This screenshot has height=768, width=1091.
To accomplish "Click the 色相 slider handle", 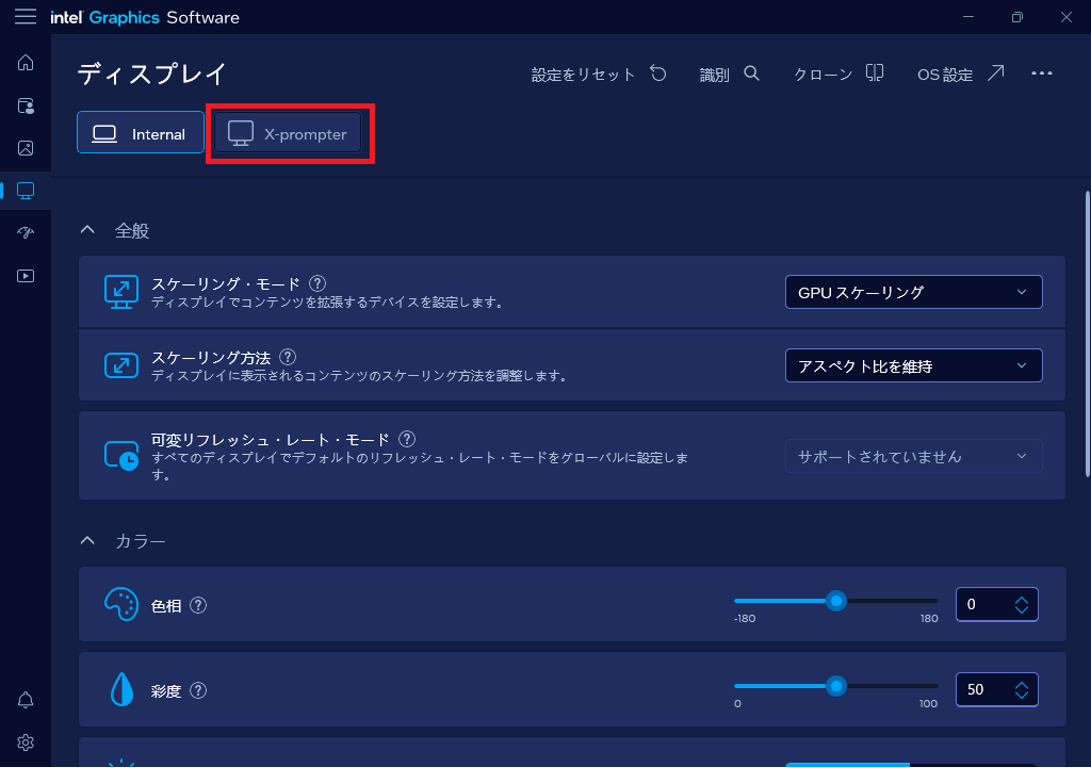I will [836, 600].
